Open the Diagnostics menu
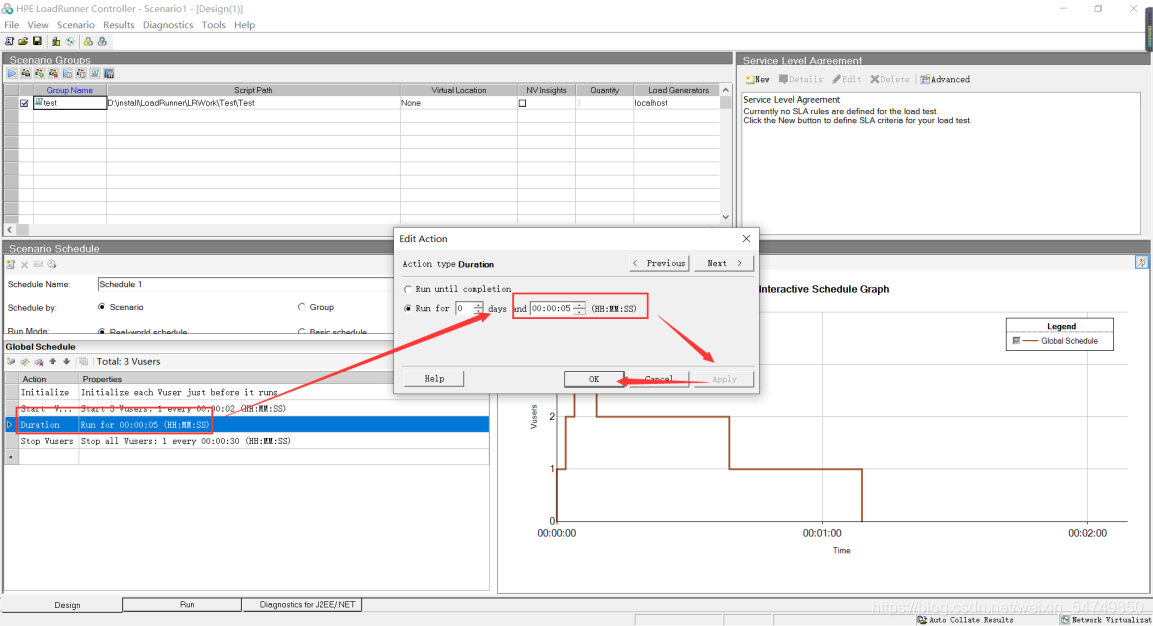This screenshot has height=626, width=1153. [167, 25]
